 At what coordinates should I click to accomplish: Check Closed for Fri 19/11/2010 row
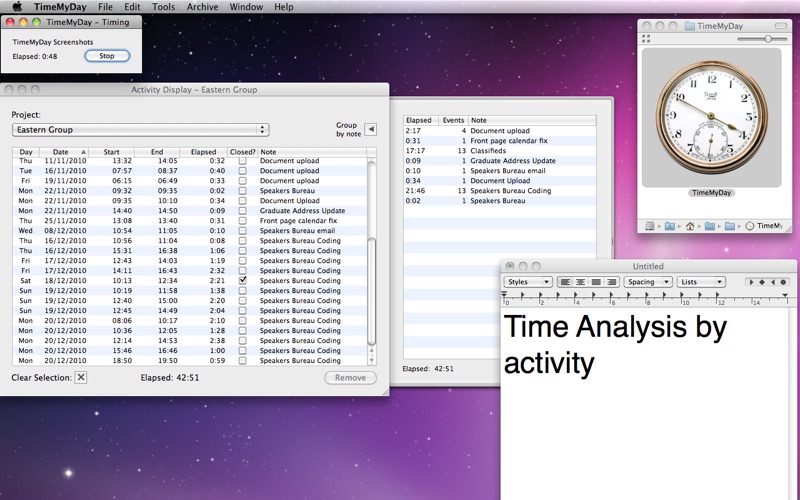point(242,181)
